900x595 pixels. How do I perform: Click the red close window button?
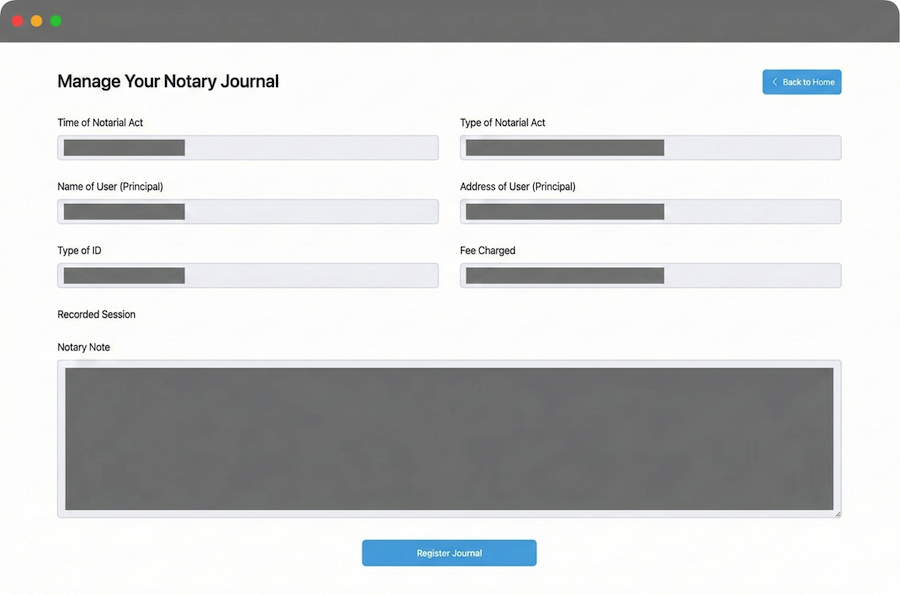tap(17, 20)
